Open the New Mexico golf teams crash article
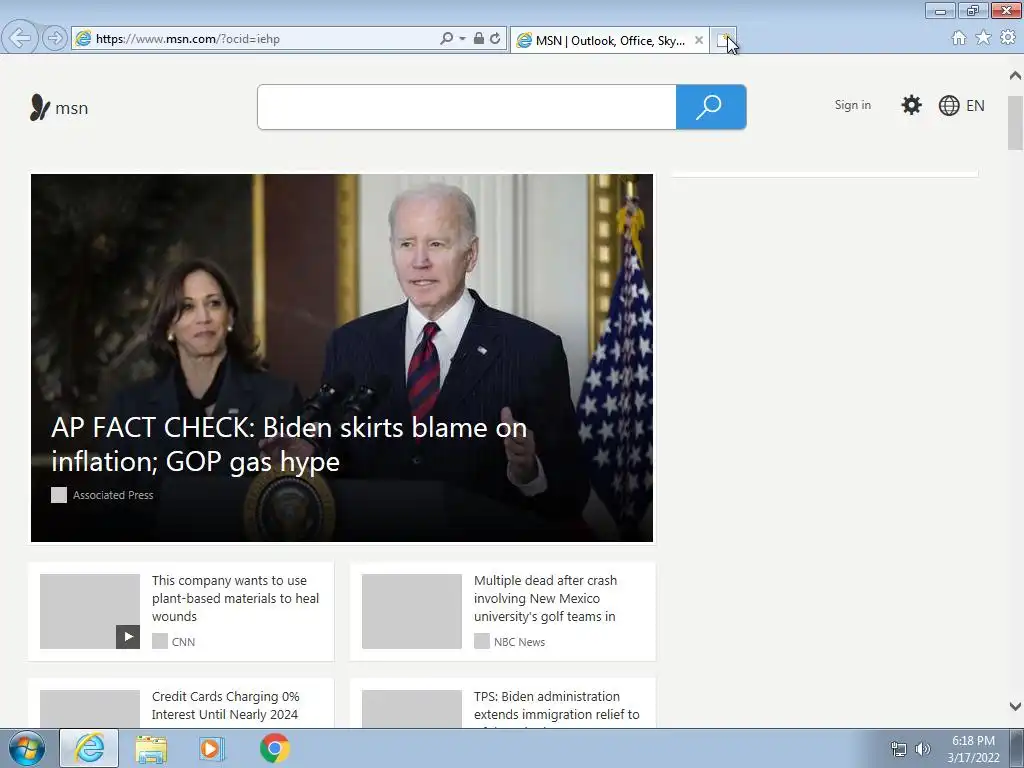 tap(545, 598)
